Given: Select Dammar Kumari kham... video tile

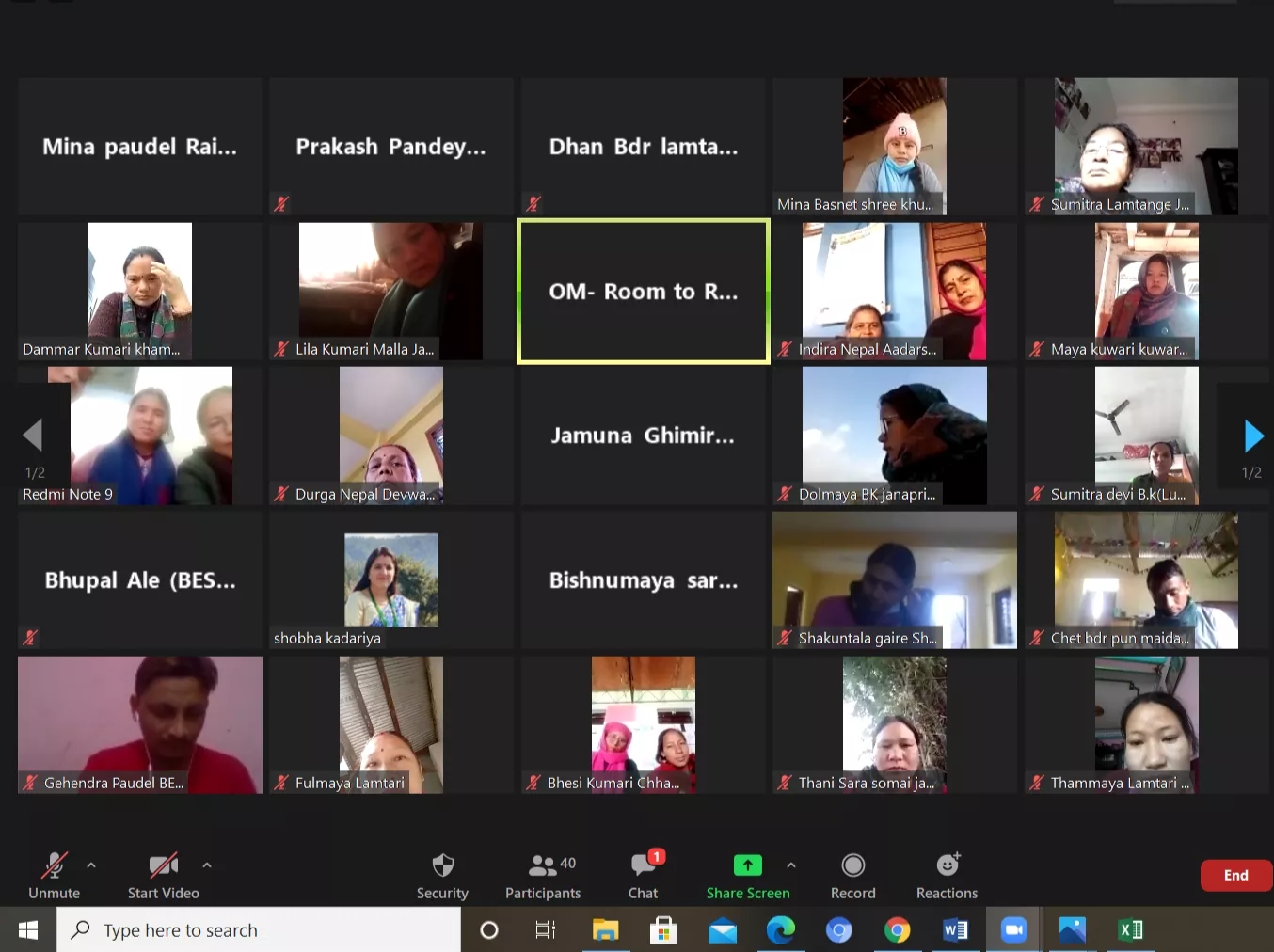Looking at the screenshot, I should click(x=140, y=292).
